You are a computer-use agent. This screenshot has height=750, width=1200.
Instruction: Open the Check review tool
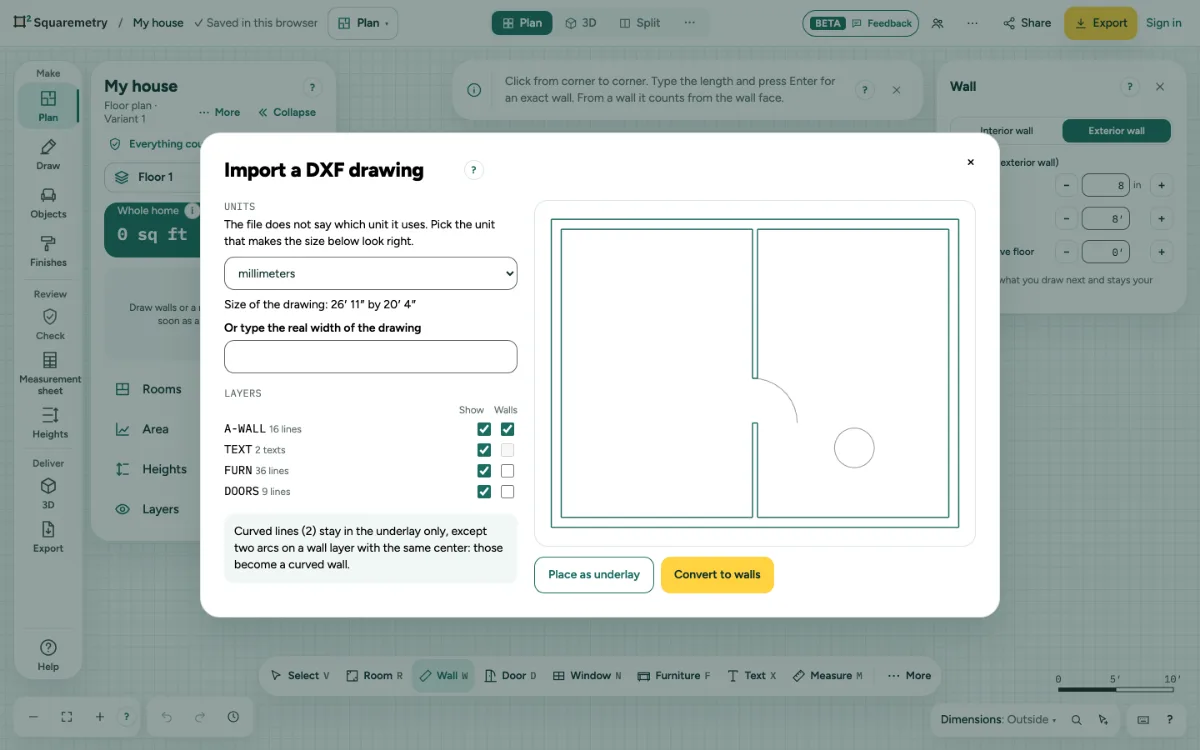(50, 325)
